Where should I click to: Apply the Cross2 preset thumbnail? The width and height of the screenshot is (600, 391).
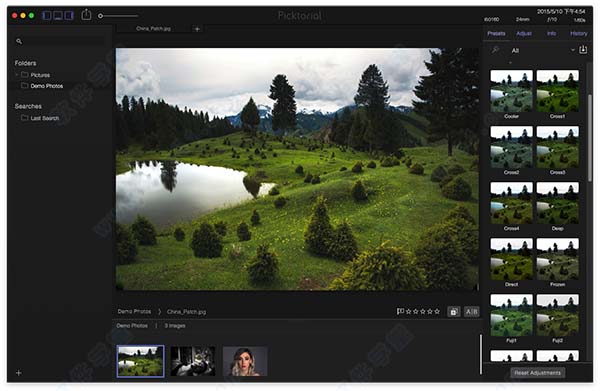click(511, 147)
